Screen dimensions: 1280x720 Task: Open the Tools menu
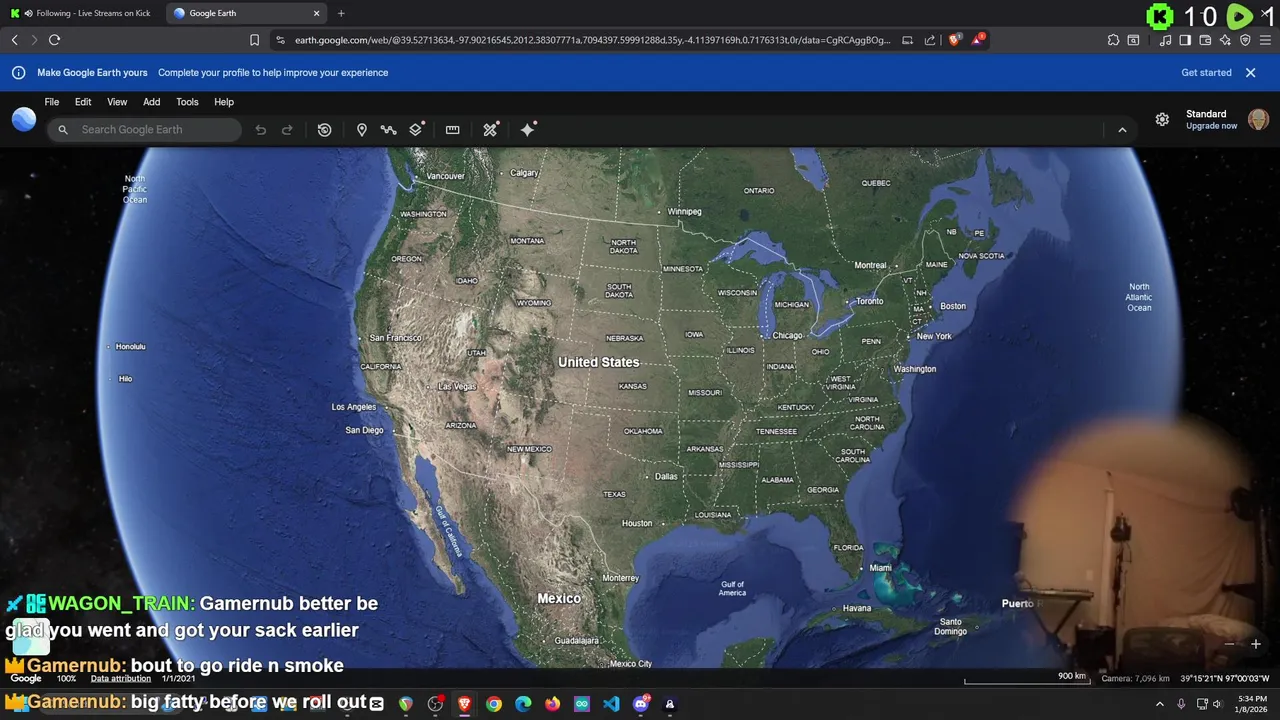(187, 102)
